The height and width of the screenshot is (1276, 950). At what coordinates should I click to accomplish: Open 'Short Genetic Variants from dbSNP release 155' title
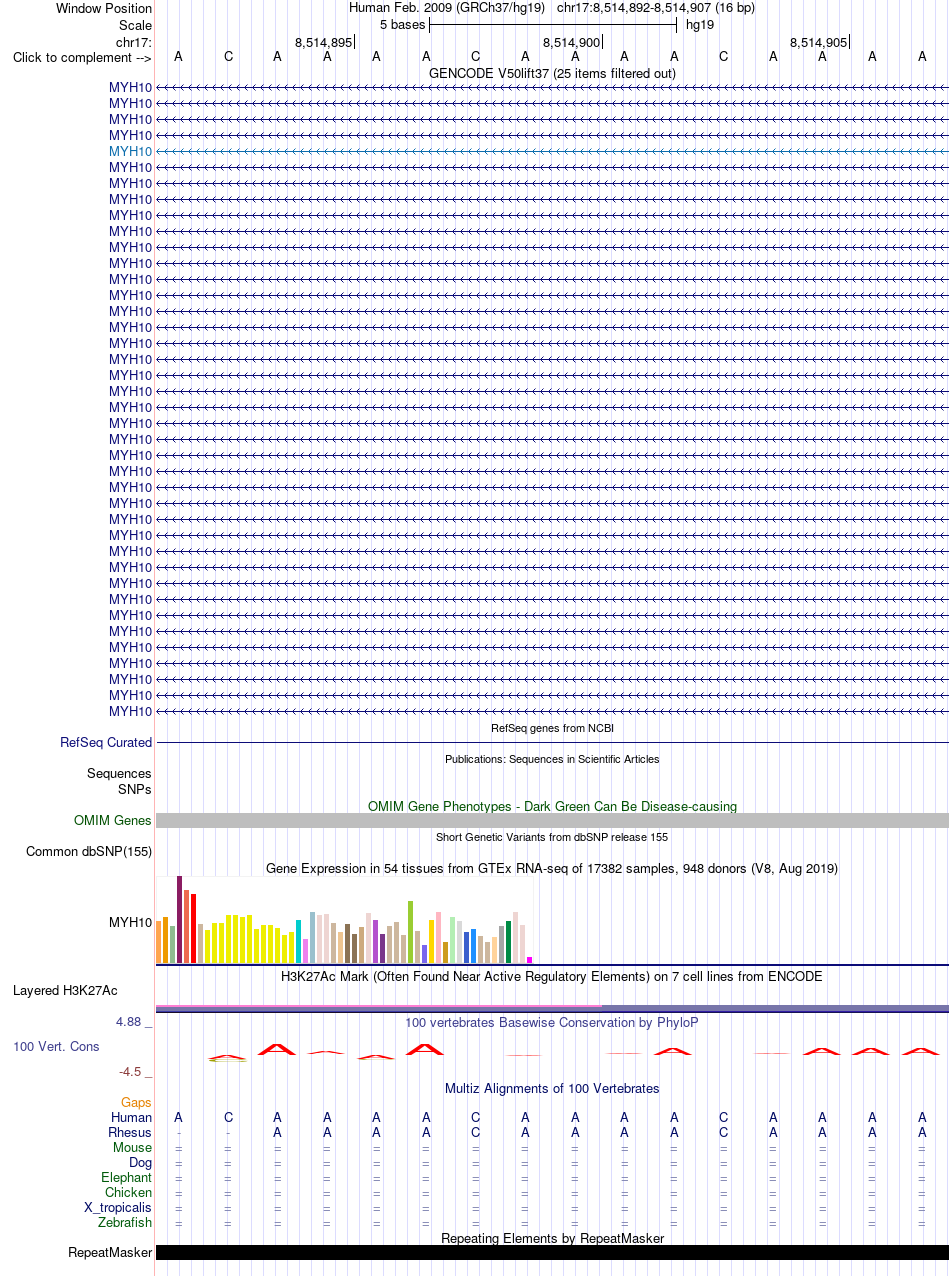coord(552,837)
